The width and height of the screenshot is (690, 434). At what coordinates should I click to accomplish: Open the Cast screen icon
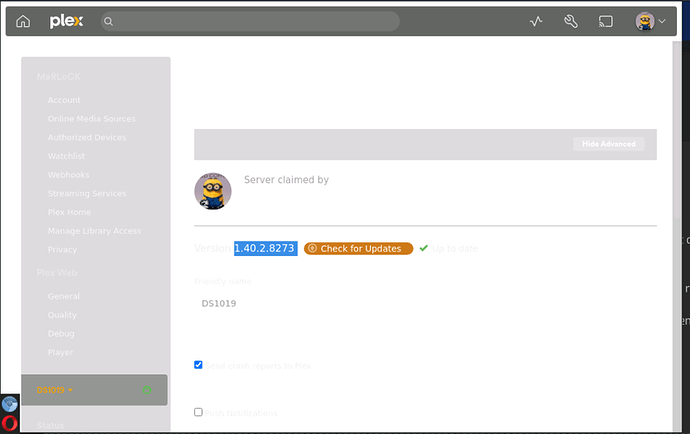point(606,21)
